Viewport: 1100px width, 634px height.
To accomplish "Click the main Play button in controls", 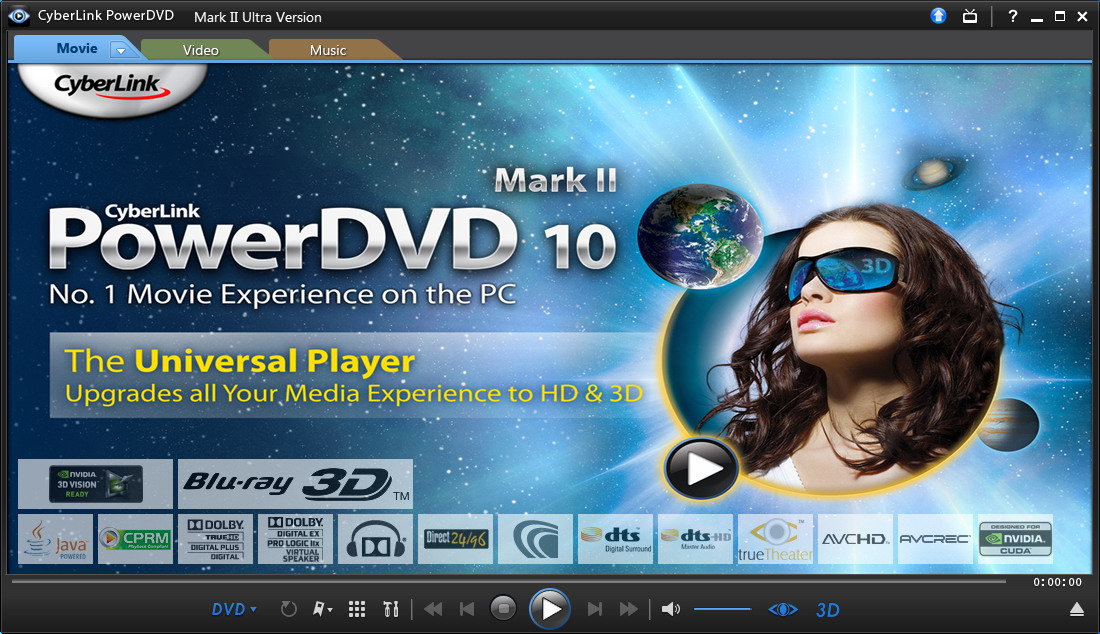I will (x=549, y=609).
